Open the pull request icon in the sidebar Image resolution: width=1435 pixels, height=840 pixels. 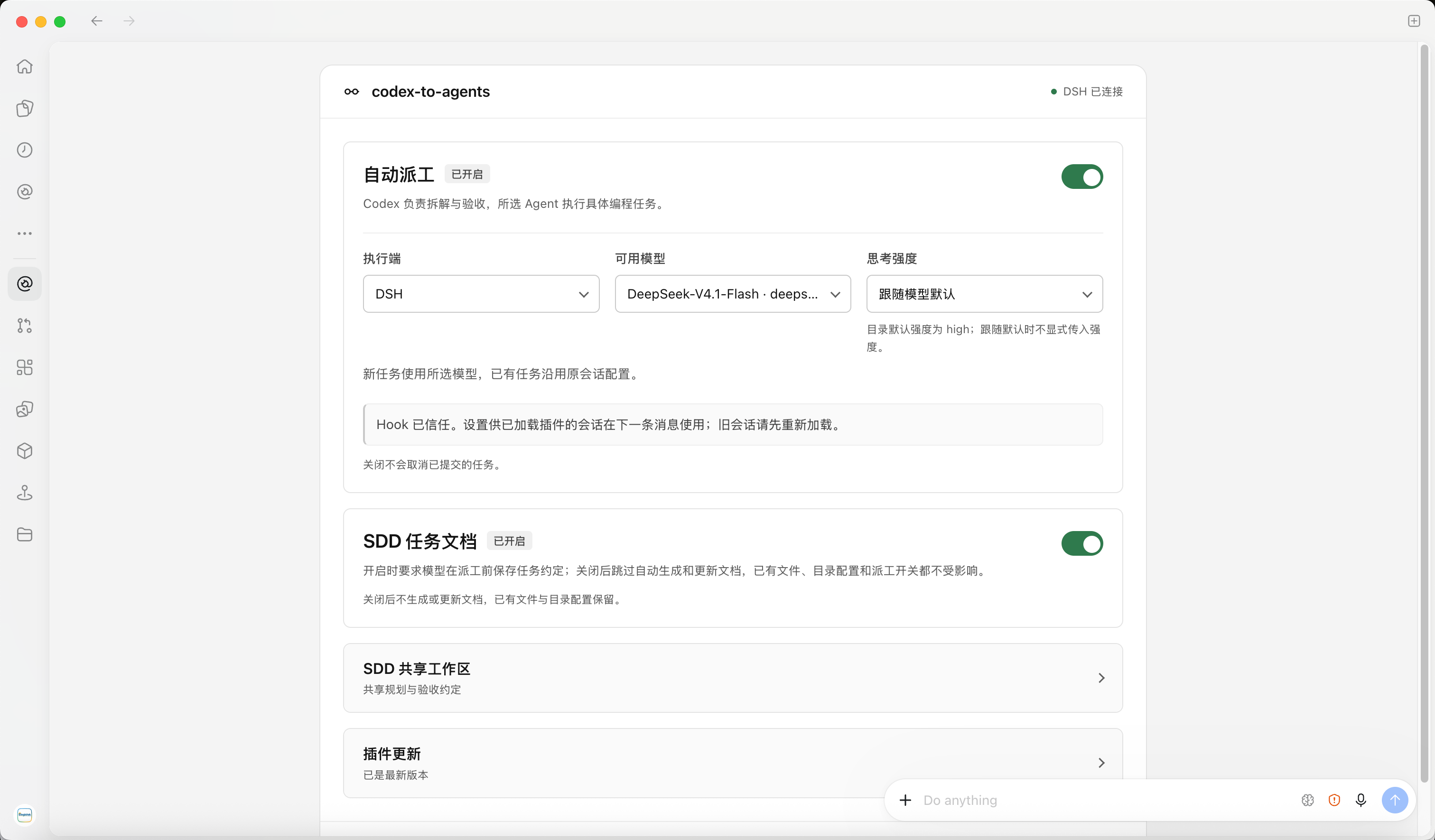pyautogui.click(x=25, y=325)
